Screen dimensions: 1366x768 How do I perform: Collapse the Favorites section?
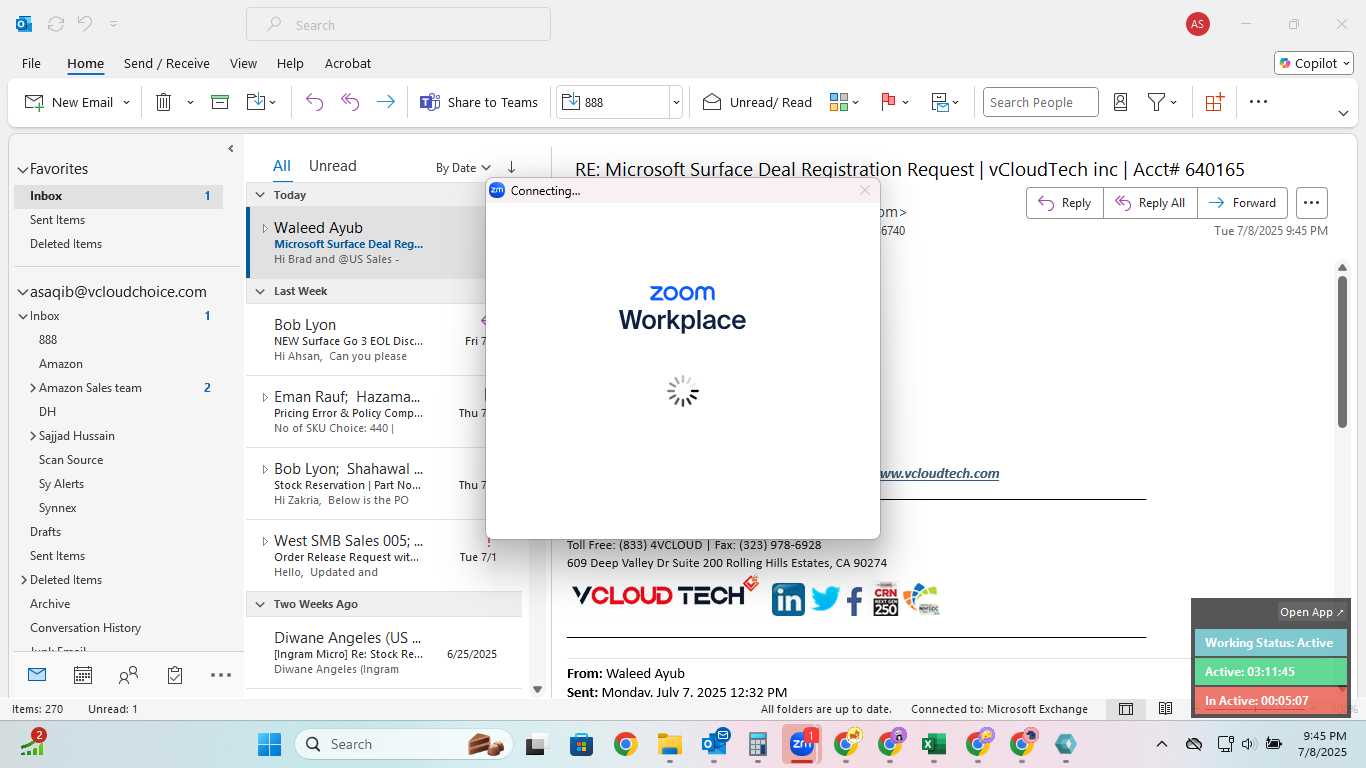pos(22,169)
